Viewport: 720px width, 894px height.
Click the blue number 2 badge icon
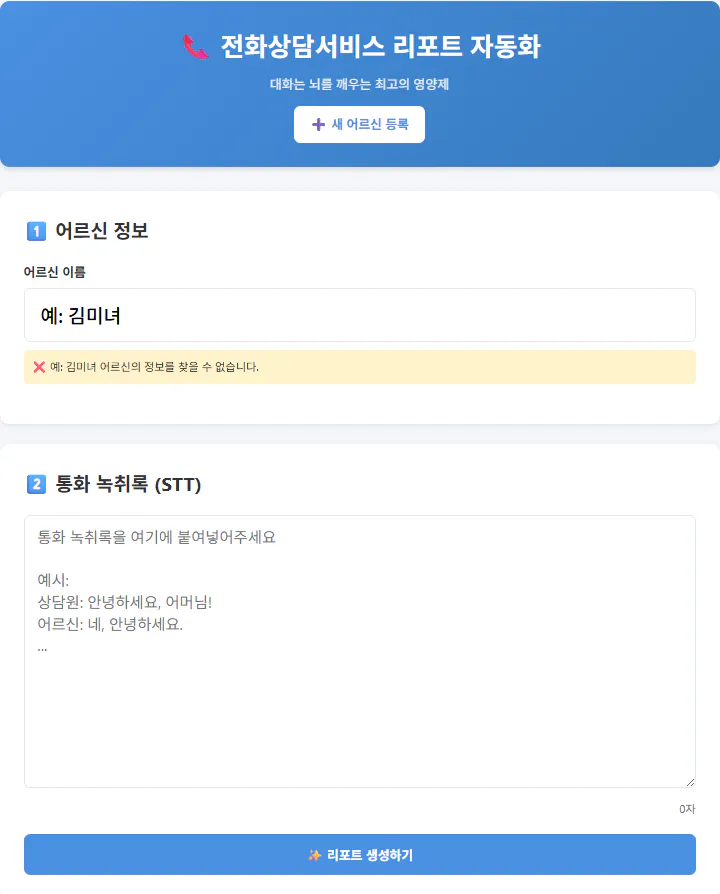pyautogui.click(x=36, y=484)
